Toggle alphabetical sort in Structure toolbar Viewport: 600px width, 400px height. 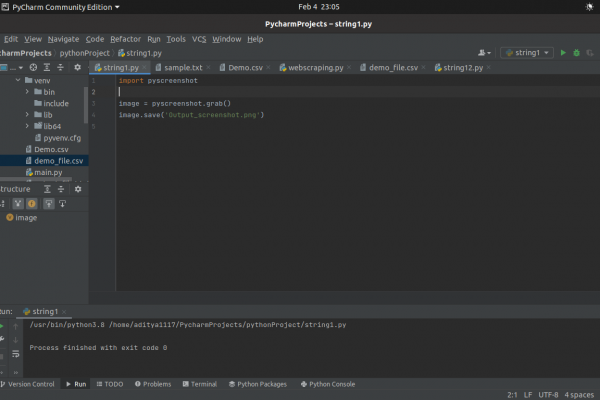(x=2, y=204)
